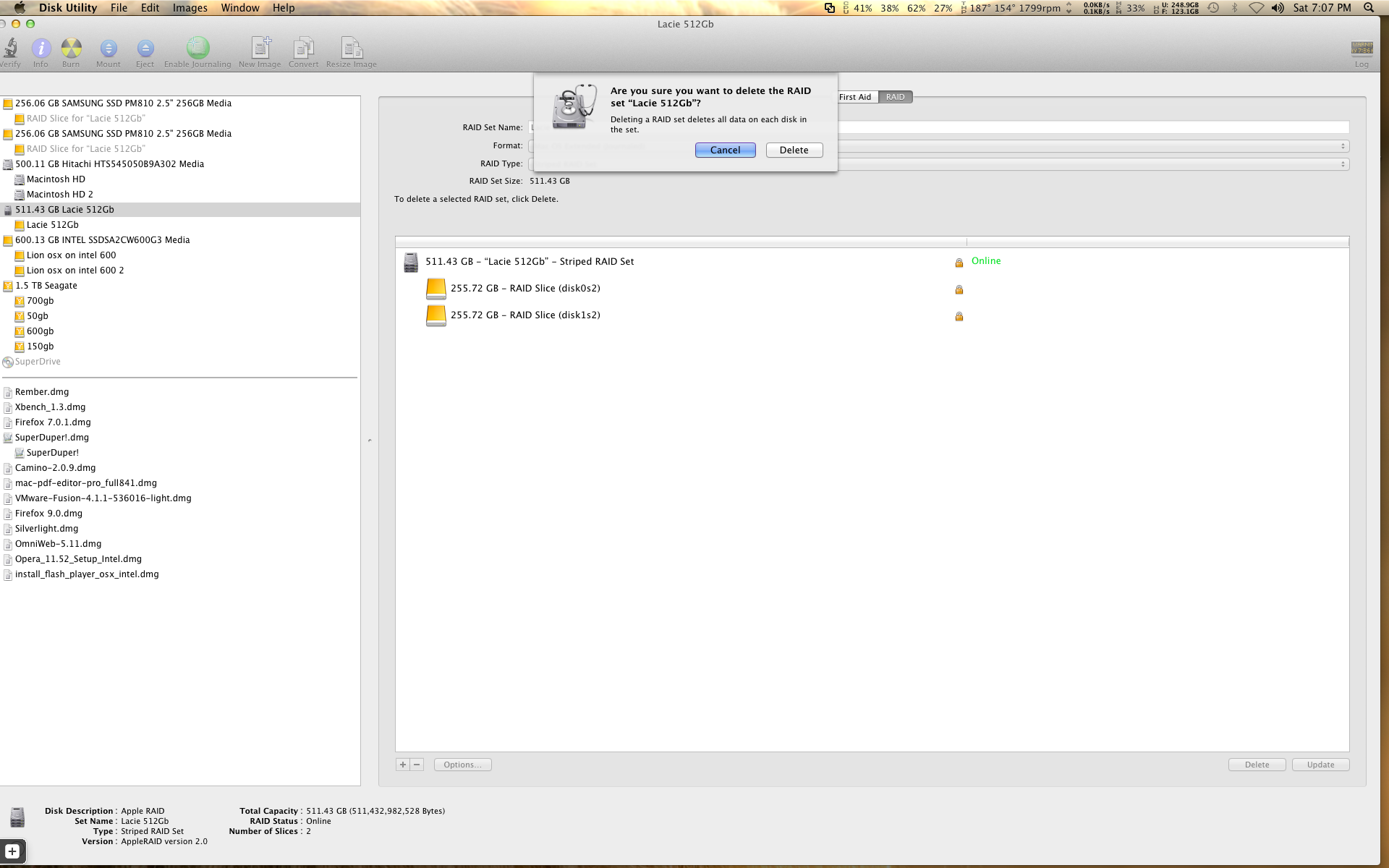Click the Mount toolbar icon
The image size is (1389, 868).
tap(109, 48)
